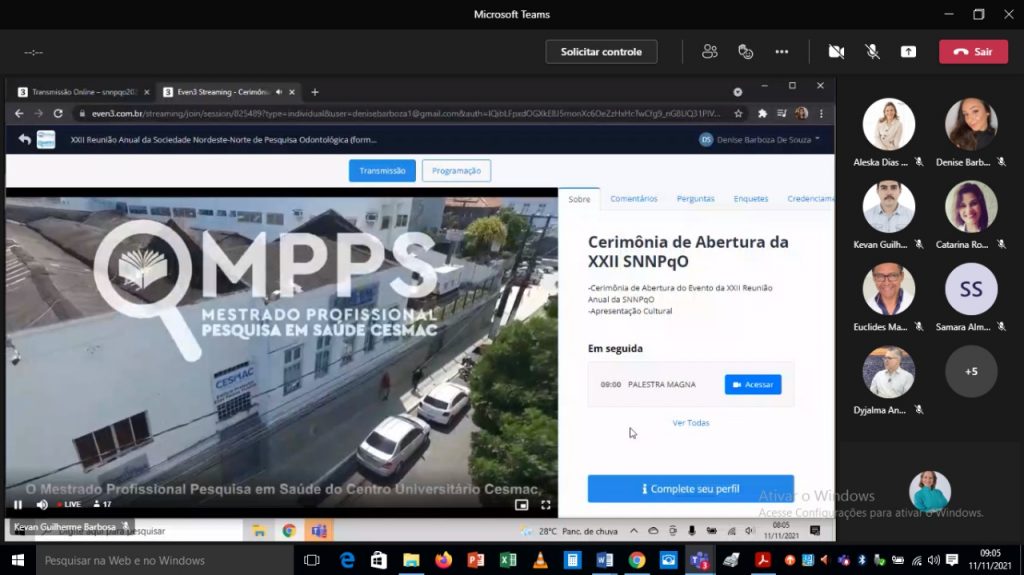
Task: Click Complete seu perfil button
Action: [690, 489]
